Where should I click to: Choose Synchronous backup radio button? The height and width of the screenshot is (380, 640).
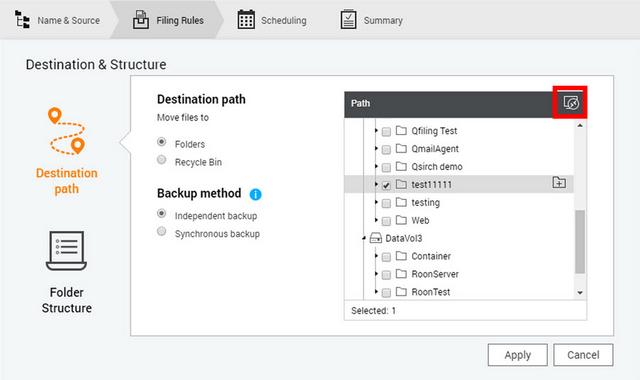point(162,231)
